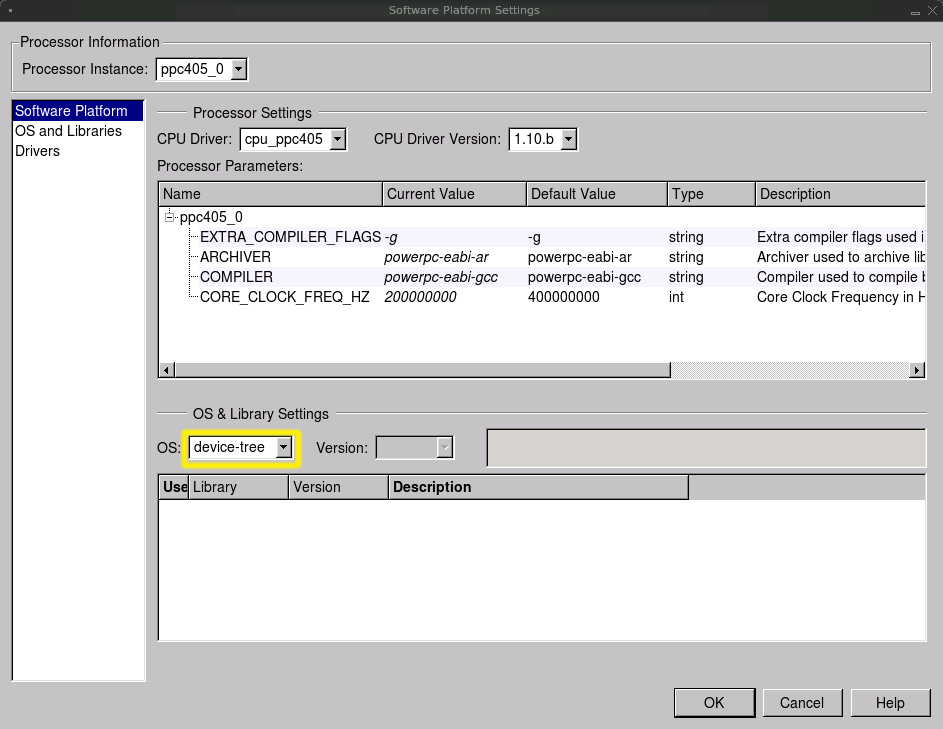943x729 pixels.
Task: Open the CPU Driver Version dropdown
Action: (x=543, y=140)
